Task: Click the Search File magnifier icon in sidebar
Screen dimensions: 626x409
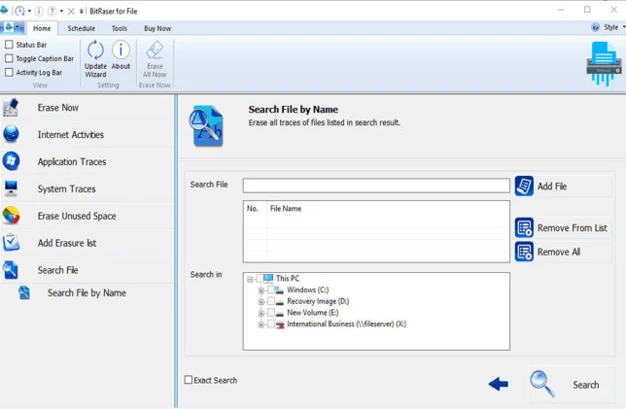Action: pyautogui.click(x=10, y=270)
